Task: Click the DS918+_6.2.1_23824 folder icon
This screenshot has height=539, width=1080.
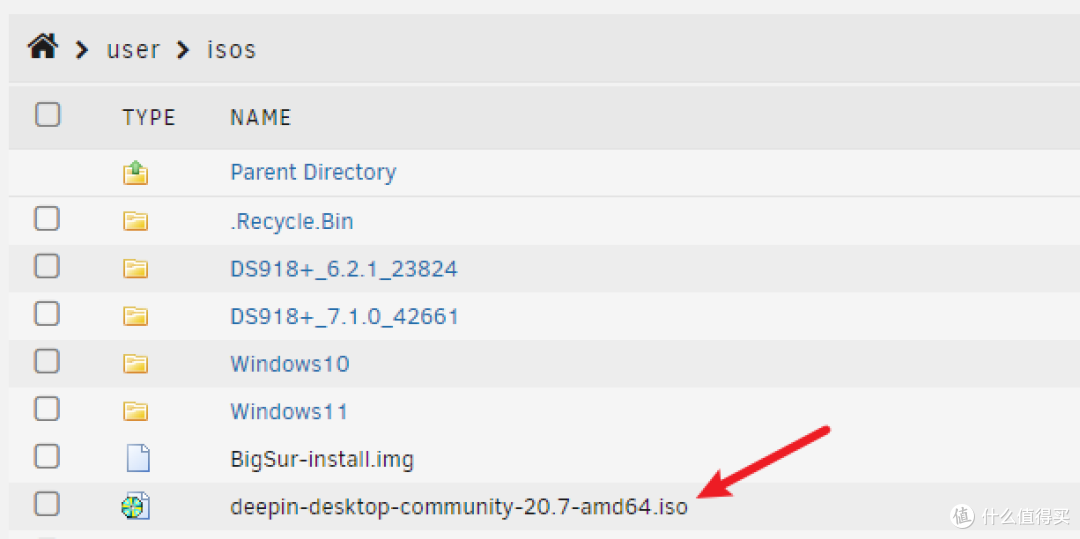Action: click(x=136, y=268)
